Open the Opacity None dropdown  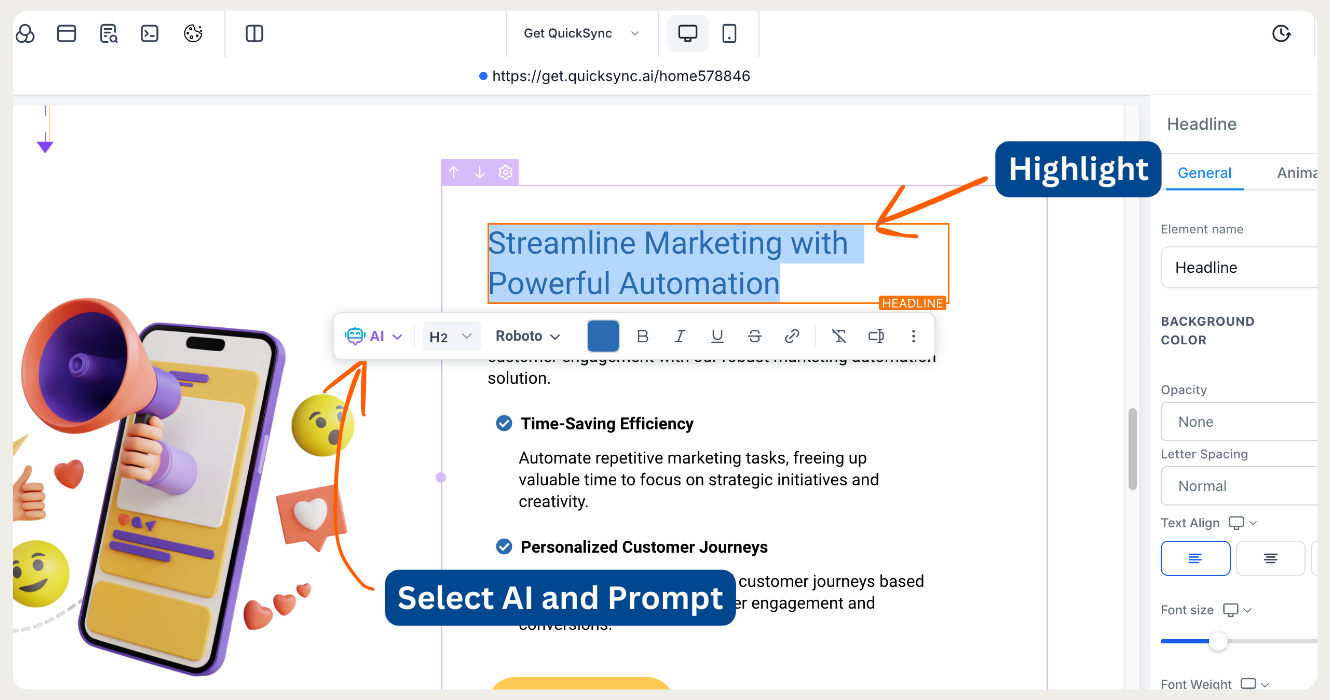tap(1239, 422)
